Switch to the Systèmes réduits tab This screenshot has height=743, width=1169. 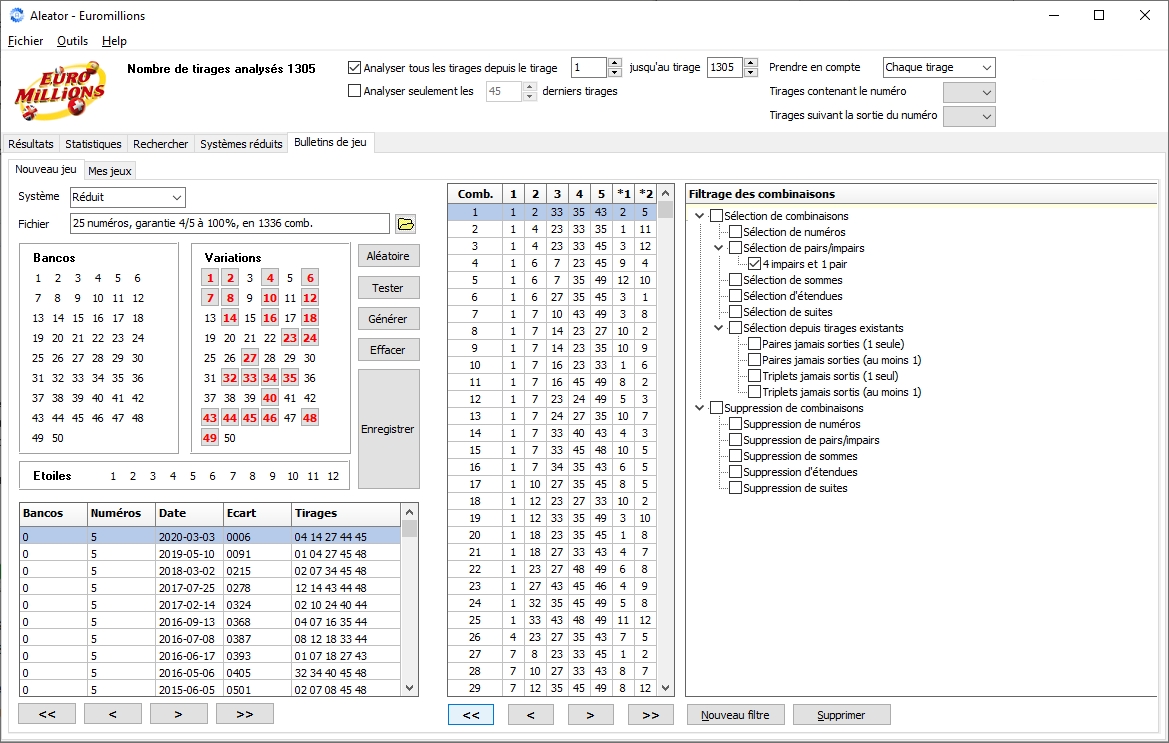pyautogui.click(x=242, y=144)
